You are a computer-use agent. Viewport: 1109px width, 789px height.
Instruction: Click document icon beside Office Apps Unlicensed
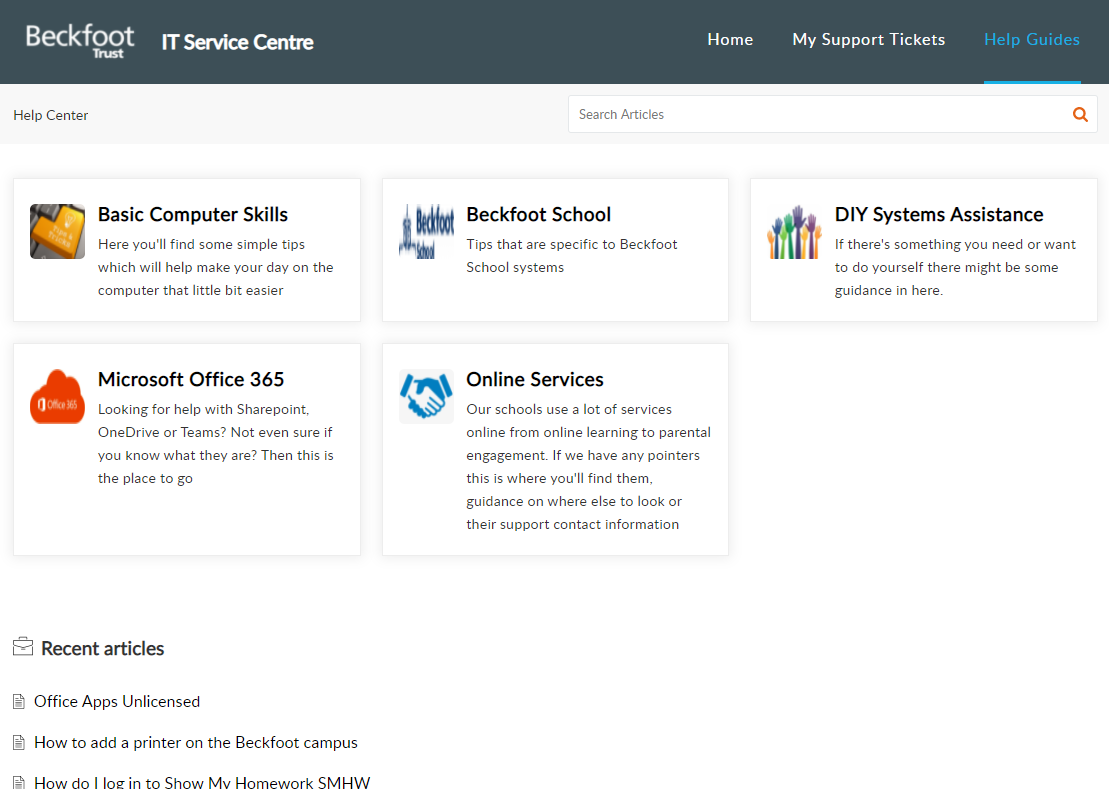(x=19, y=701)
